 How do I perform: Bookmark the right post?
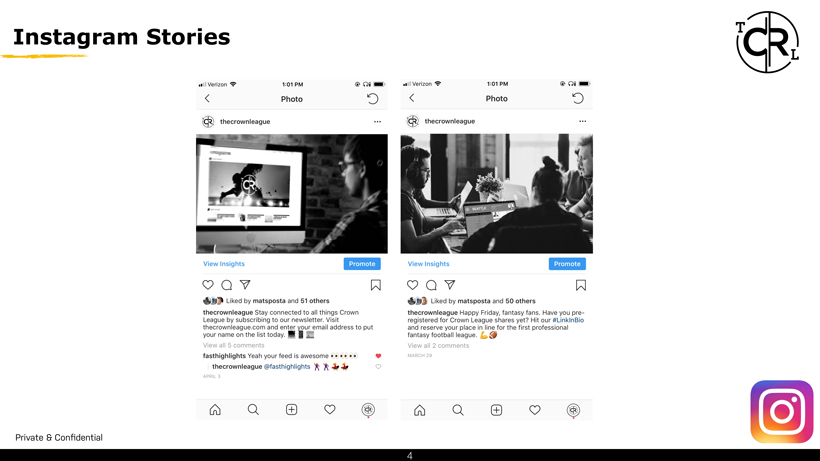[580, 285]
